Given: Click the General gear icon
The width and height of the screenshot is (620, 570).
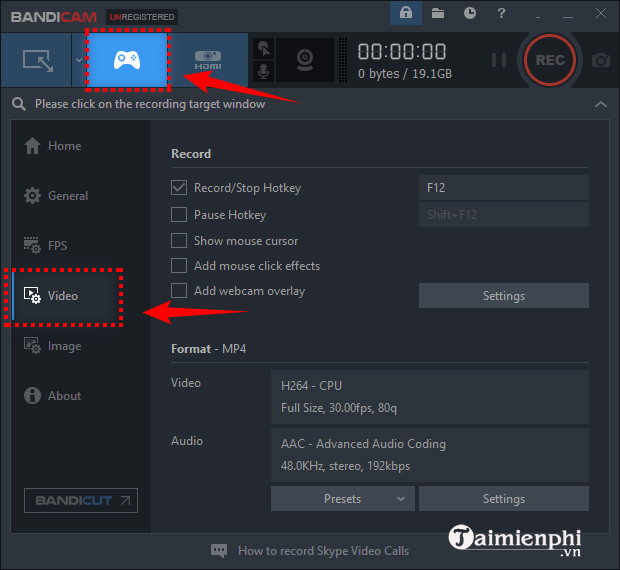Looking at the screenshot, I should [32, 196].
